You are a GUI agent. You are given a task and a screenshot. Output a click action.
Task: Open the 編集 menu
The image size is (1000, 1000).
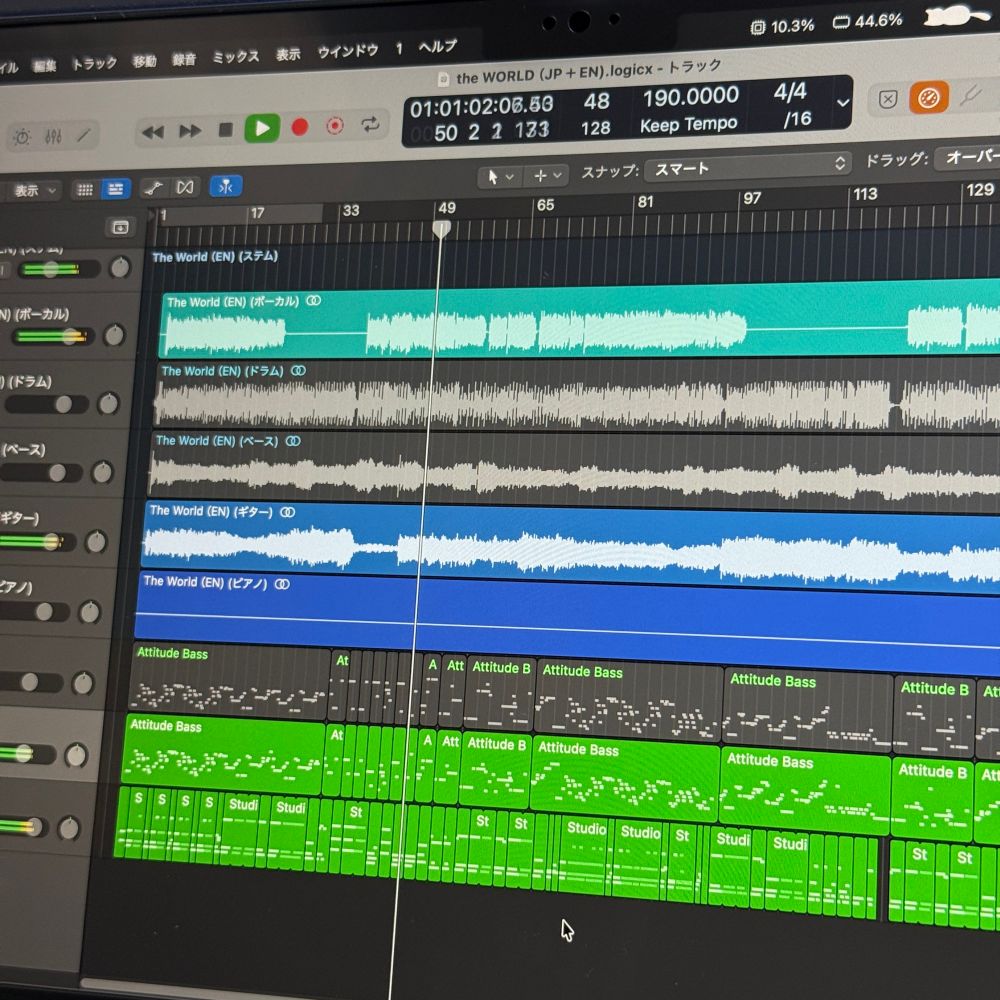tap(44, 65)
